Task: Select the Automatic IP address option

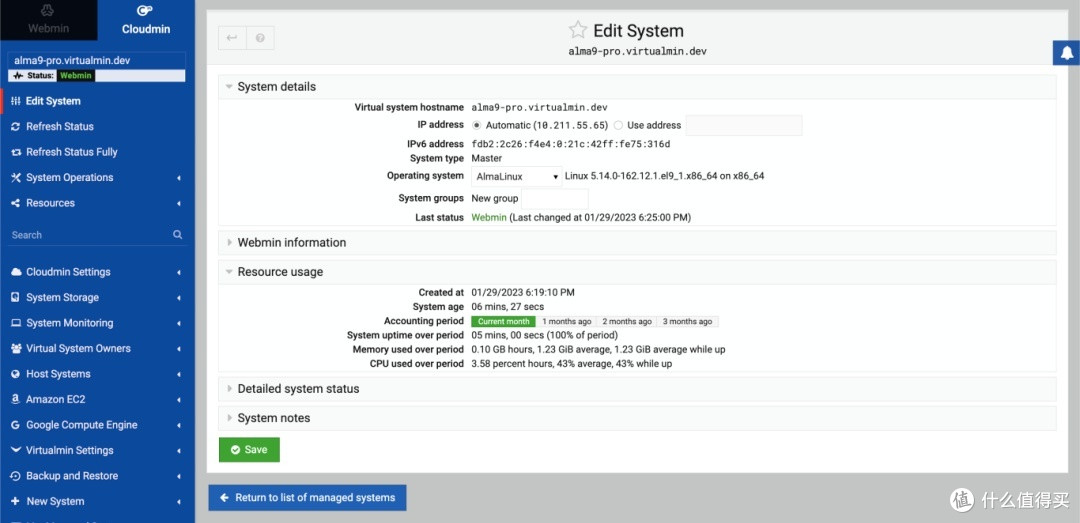Action: click(x=477, y=125)
